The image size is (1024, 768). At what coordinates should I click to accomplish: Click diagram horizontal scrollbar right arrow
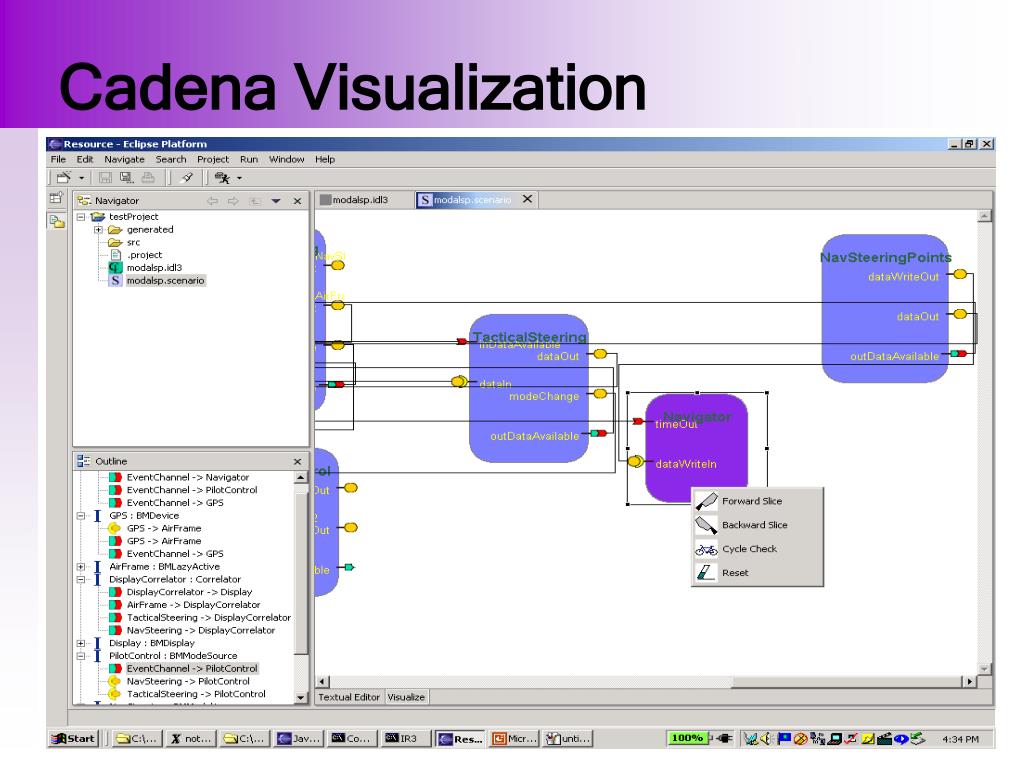coord(970,682)
